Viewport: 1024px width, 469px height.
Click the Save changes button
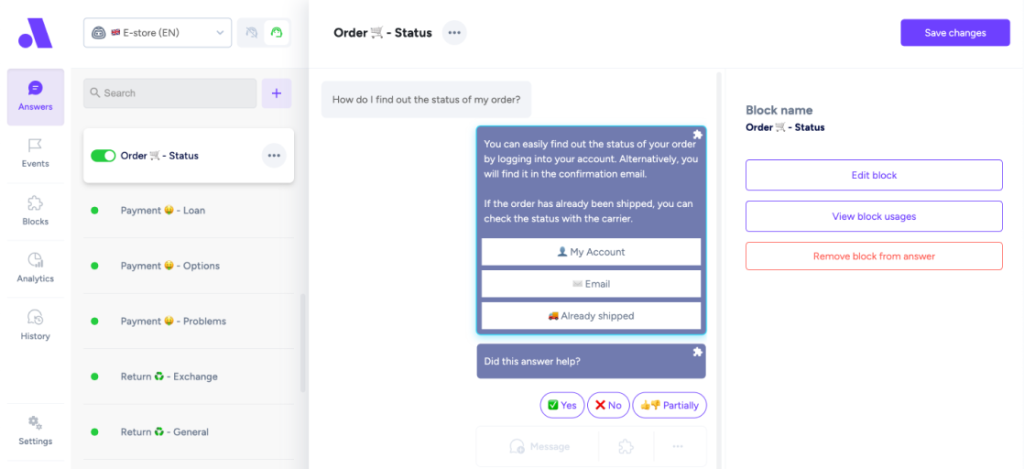tap(954, 33)
